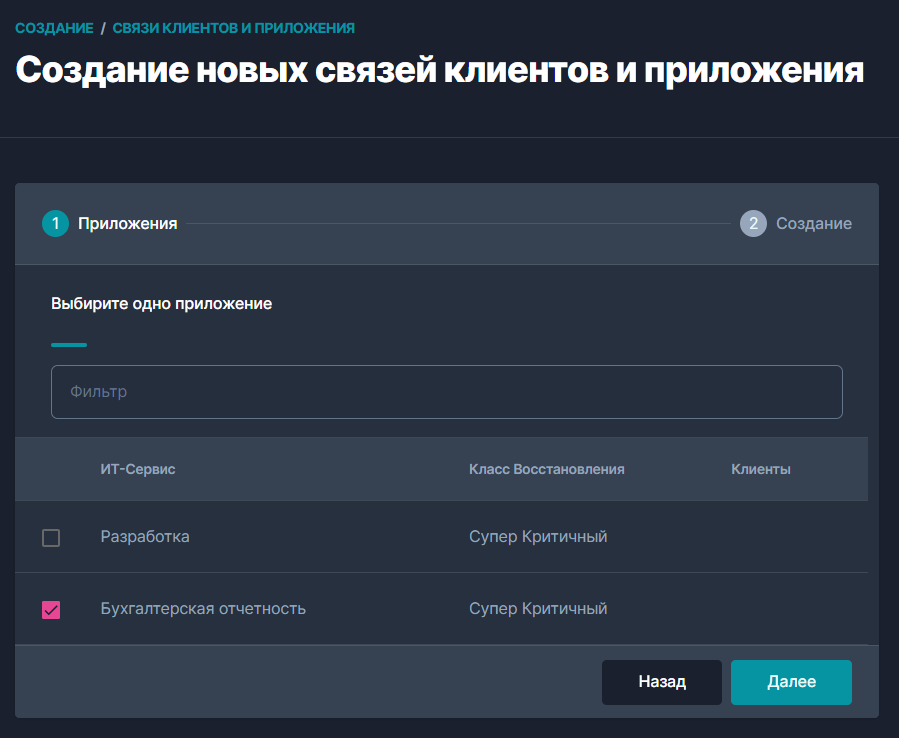Click the teal underline below the instruction text

68,344
